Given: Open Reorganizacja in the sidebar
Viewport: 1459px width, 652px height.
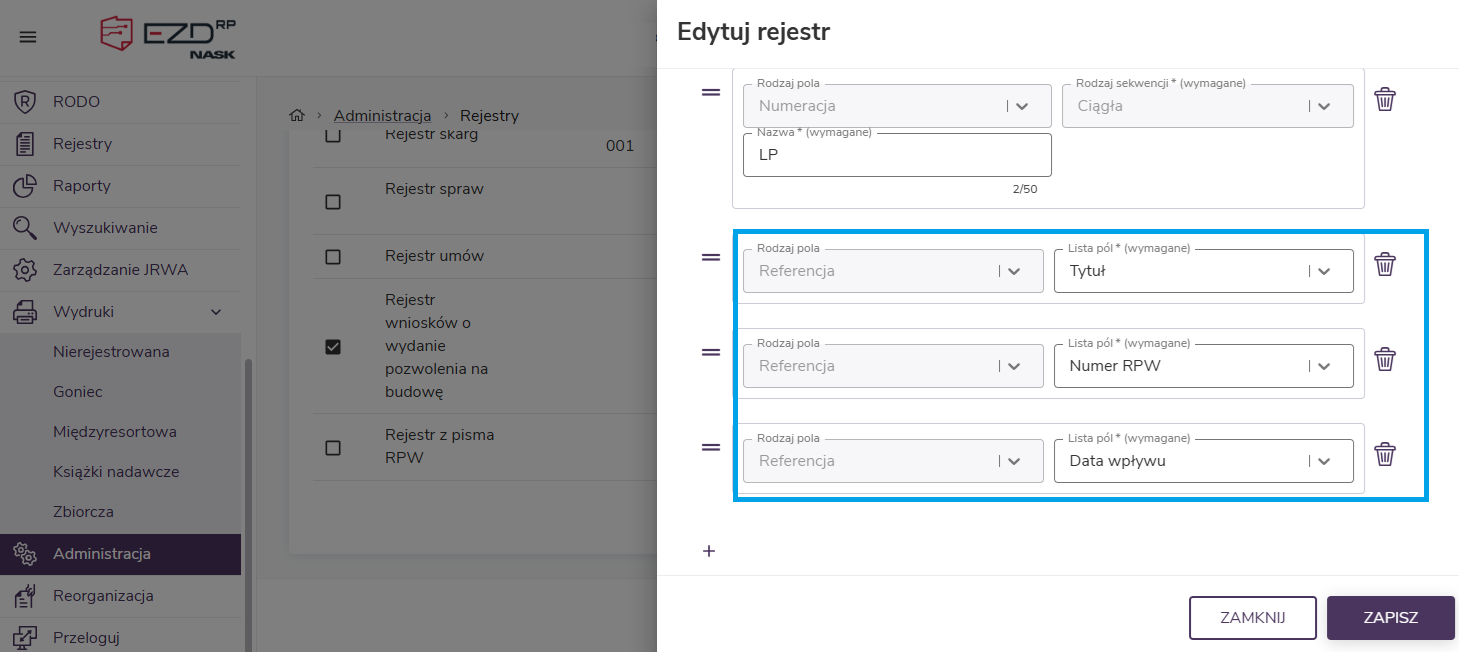Looking at the screenshot, I should [120, 596].
